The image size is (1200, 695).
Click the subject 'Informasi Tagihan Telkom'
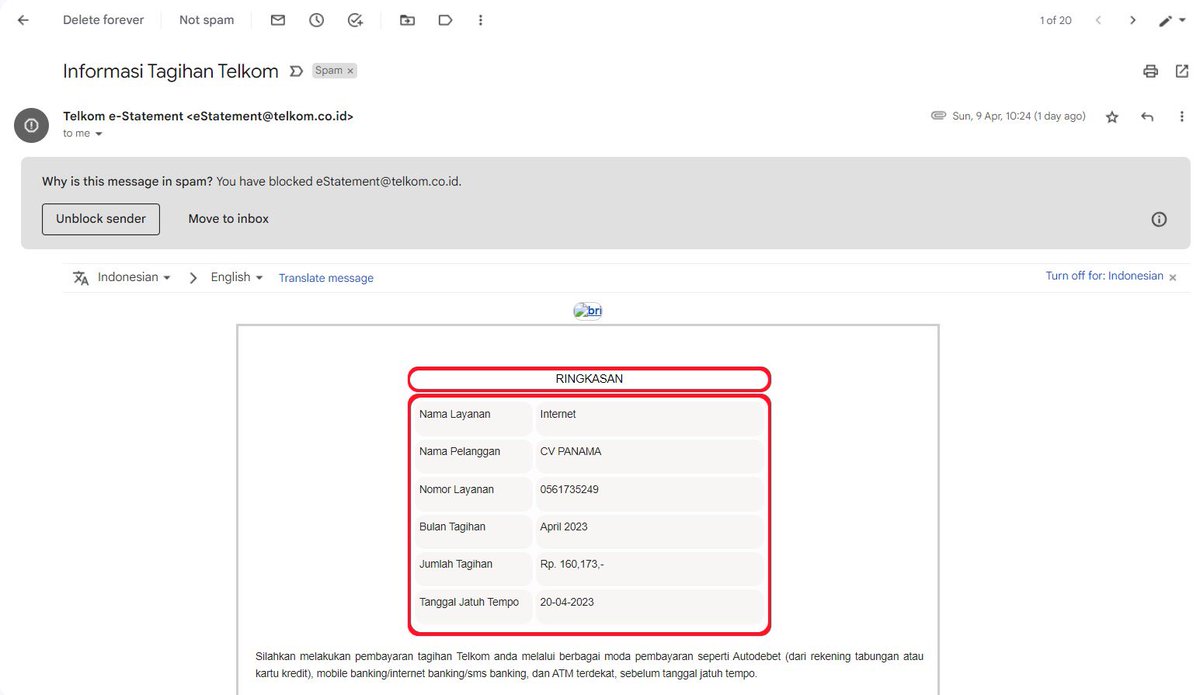coord(170,71)
